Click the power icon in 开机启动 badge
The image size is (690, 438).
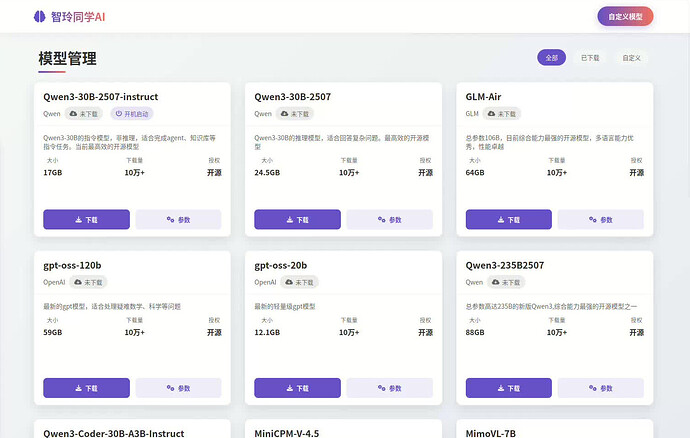(118, 114)
